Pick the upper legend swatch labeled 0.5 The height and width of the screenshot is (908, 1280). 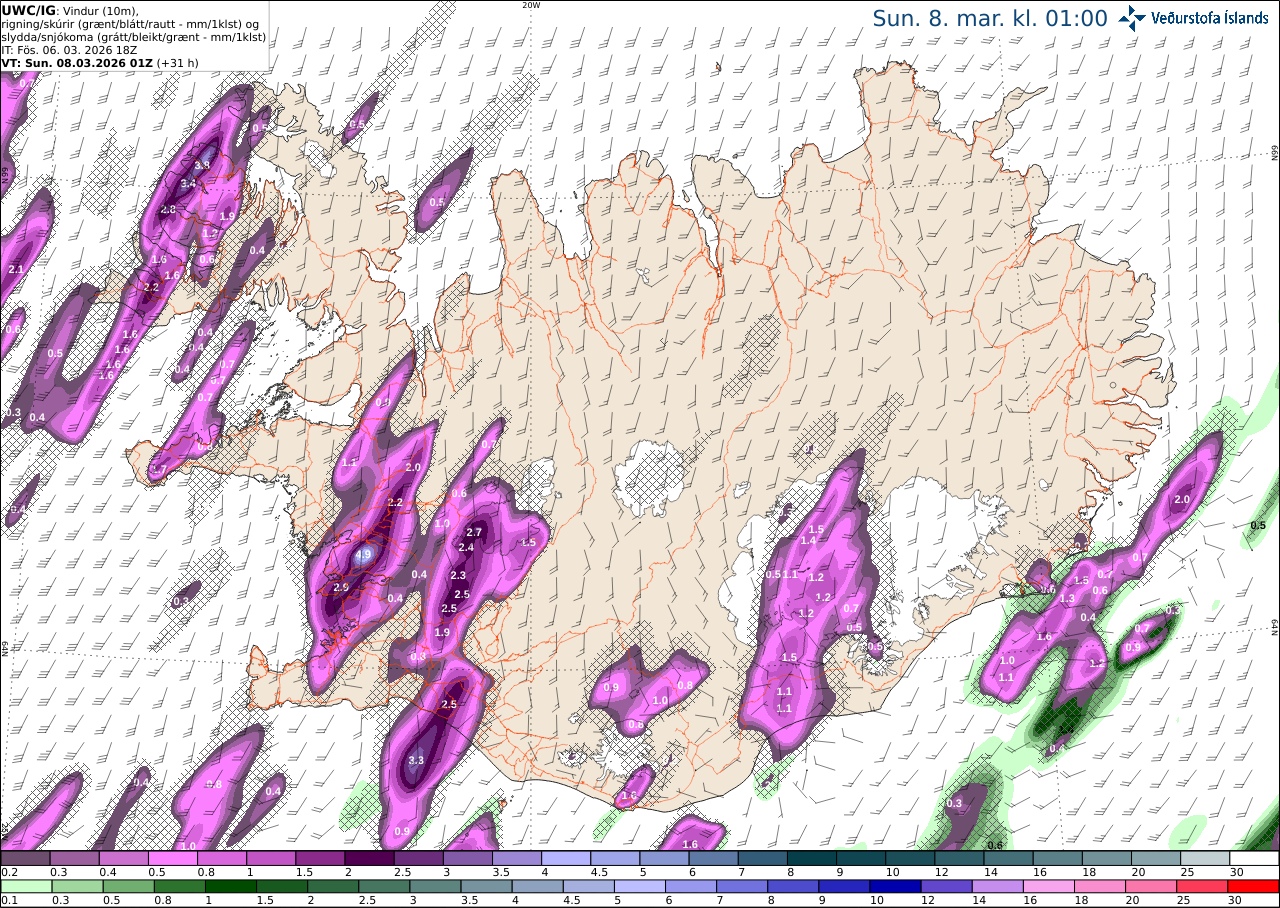[172, 858]
